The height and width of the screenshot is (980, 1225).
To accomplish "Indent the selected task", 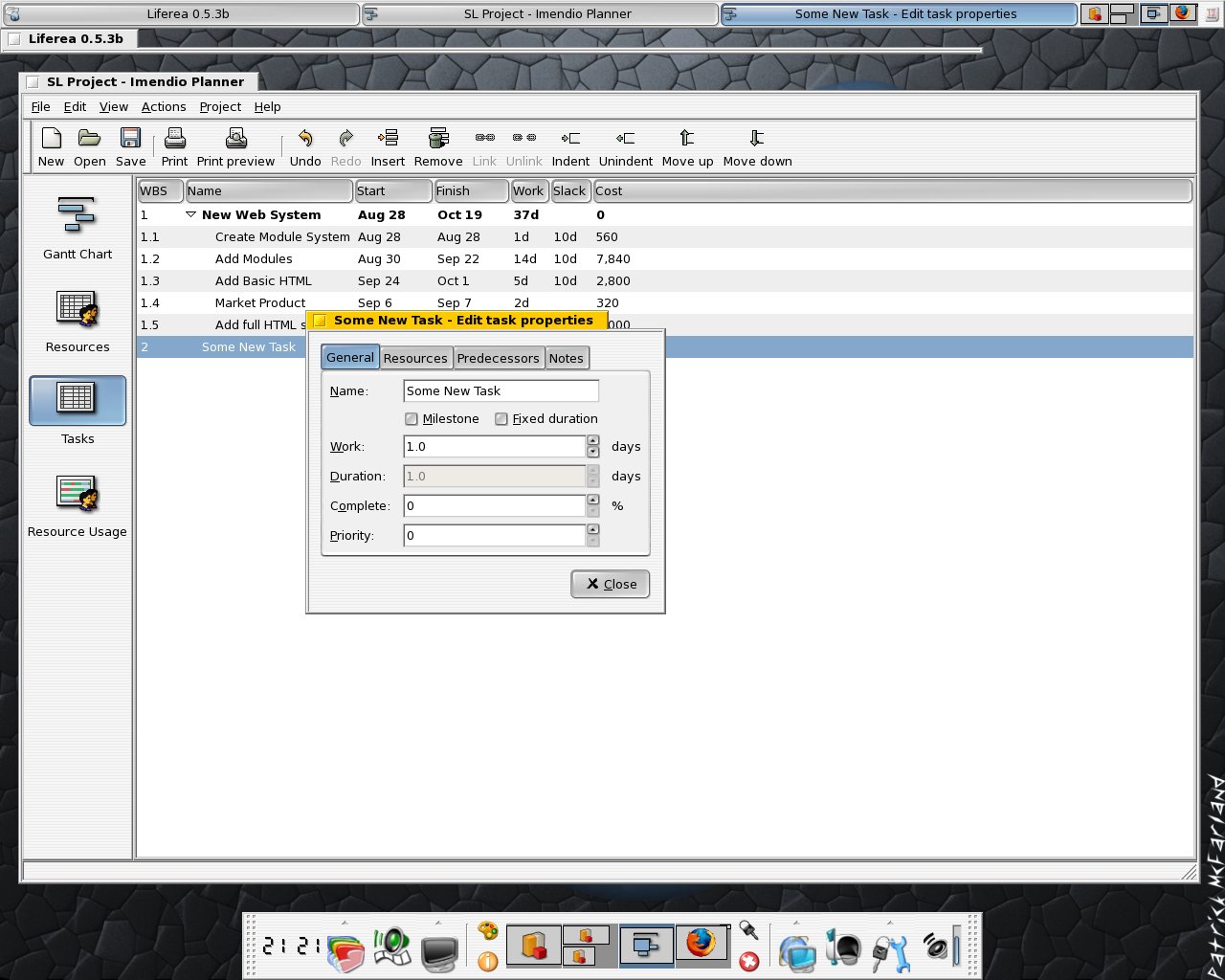I will tap(570, 147).
